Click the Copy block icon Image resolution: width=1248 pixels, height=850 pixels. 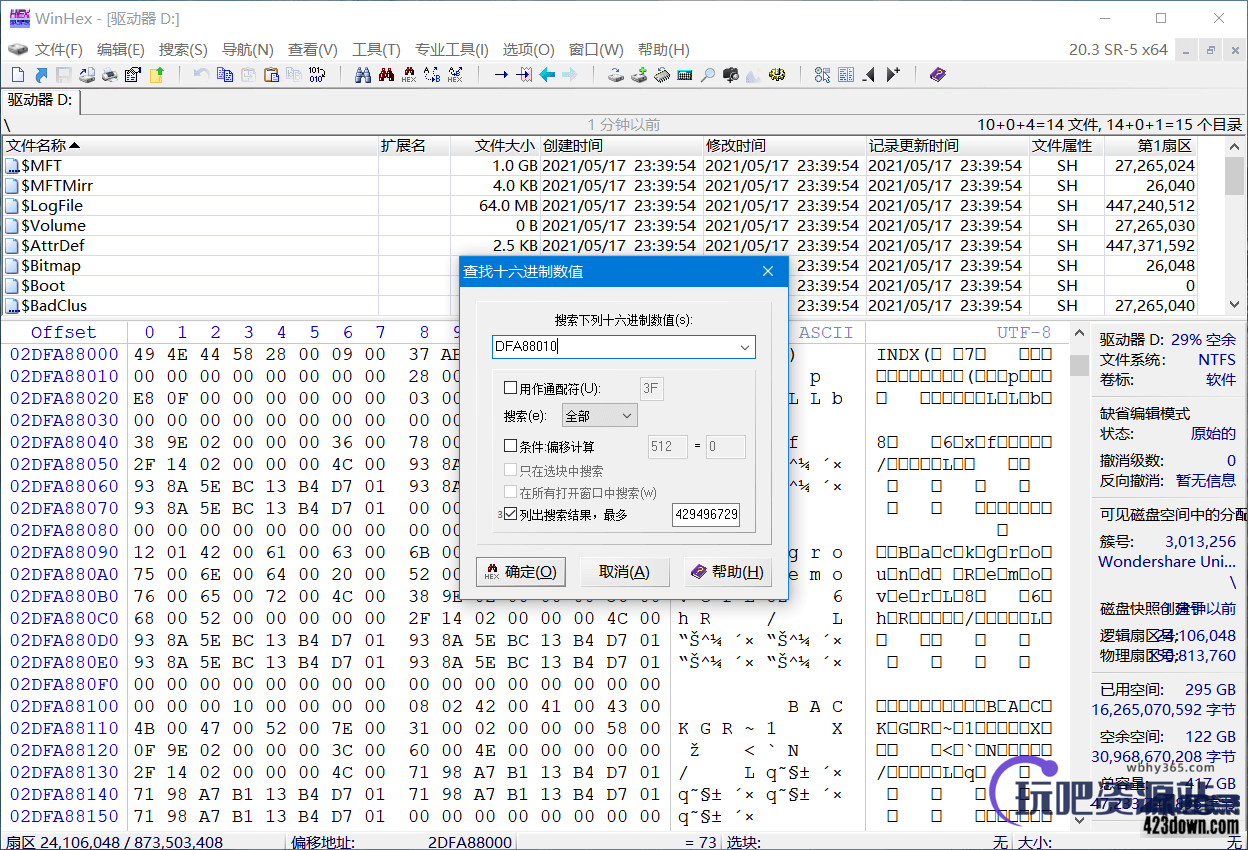click(x=224, y=75)
